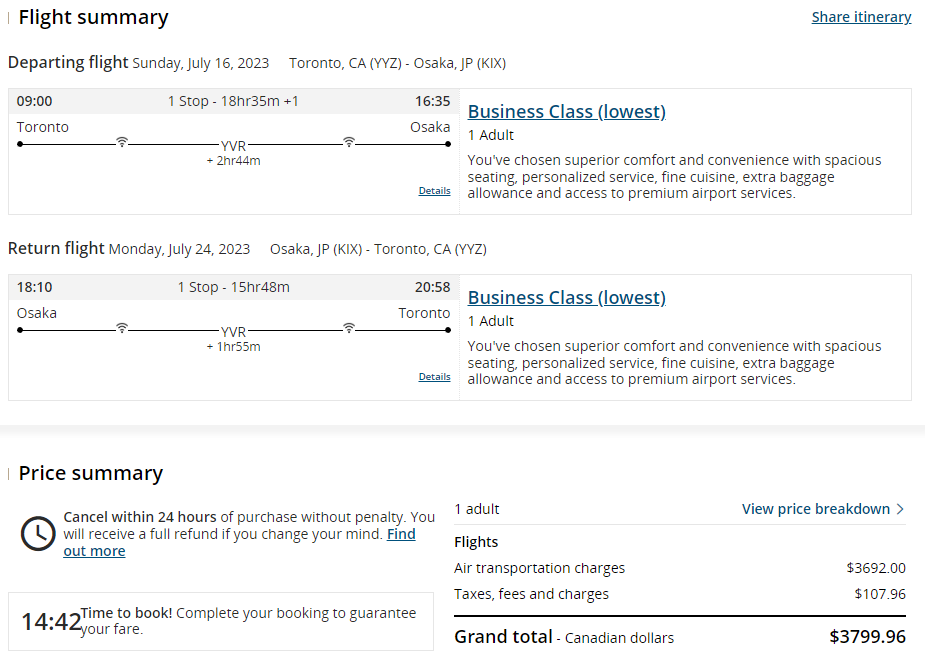Click the Flight summary heading
This screenshot has width=925, height=659.
tap(93, 17)
